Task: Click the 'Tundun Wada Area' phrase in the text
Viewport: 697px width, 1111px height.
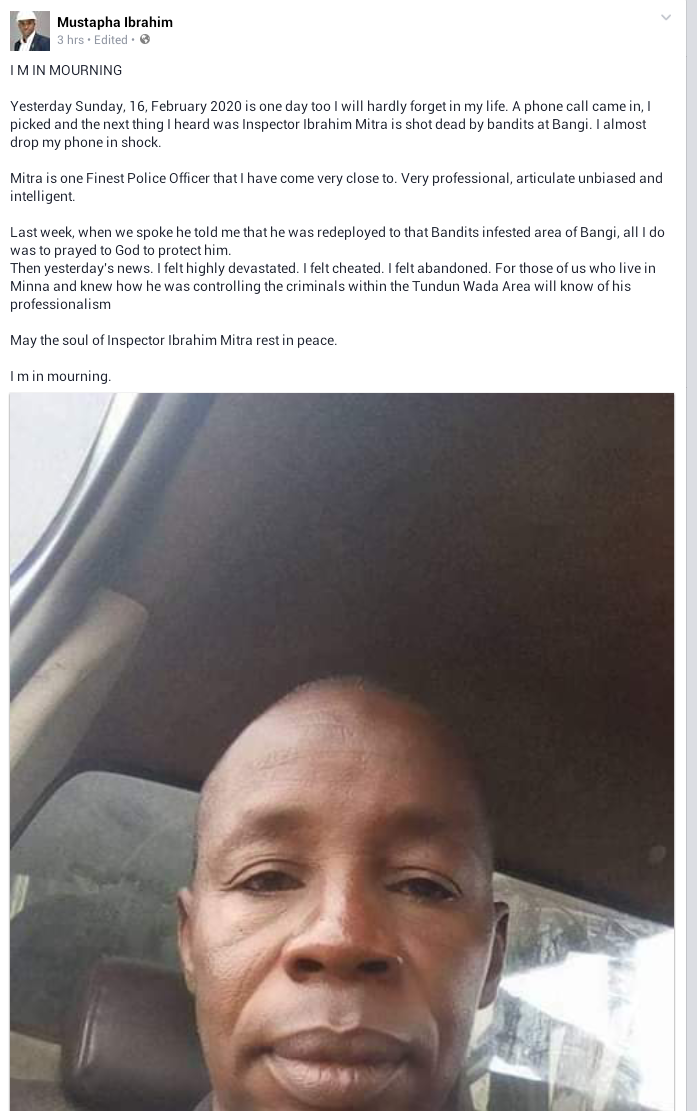Action: point(471,286)
